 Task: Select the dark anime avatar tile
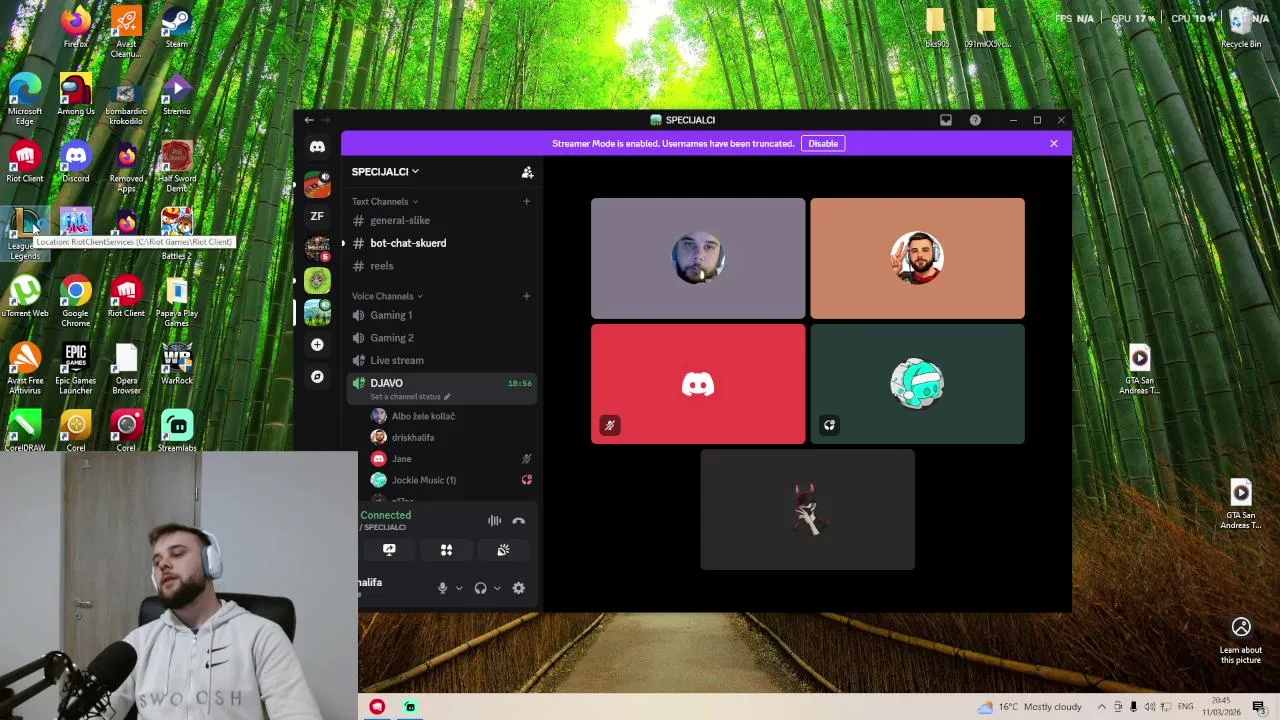[x=807, y=510]
